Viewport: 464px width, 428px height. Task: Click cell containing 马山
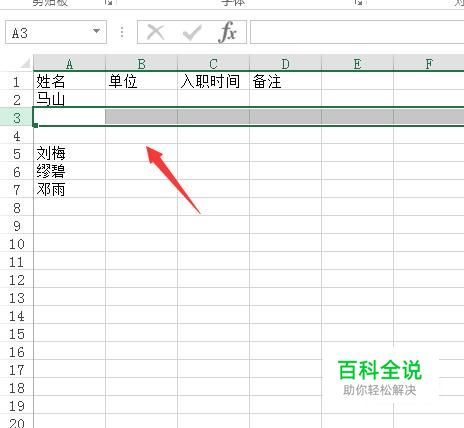point(69,99)
